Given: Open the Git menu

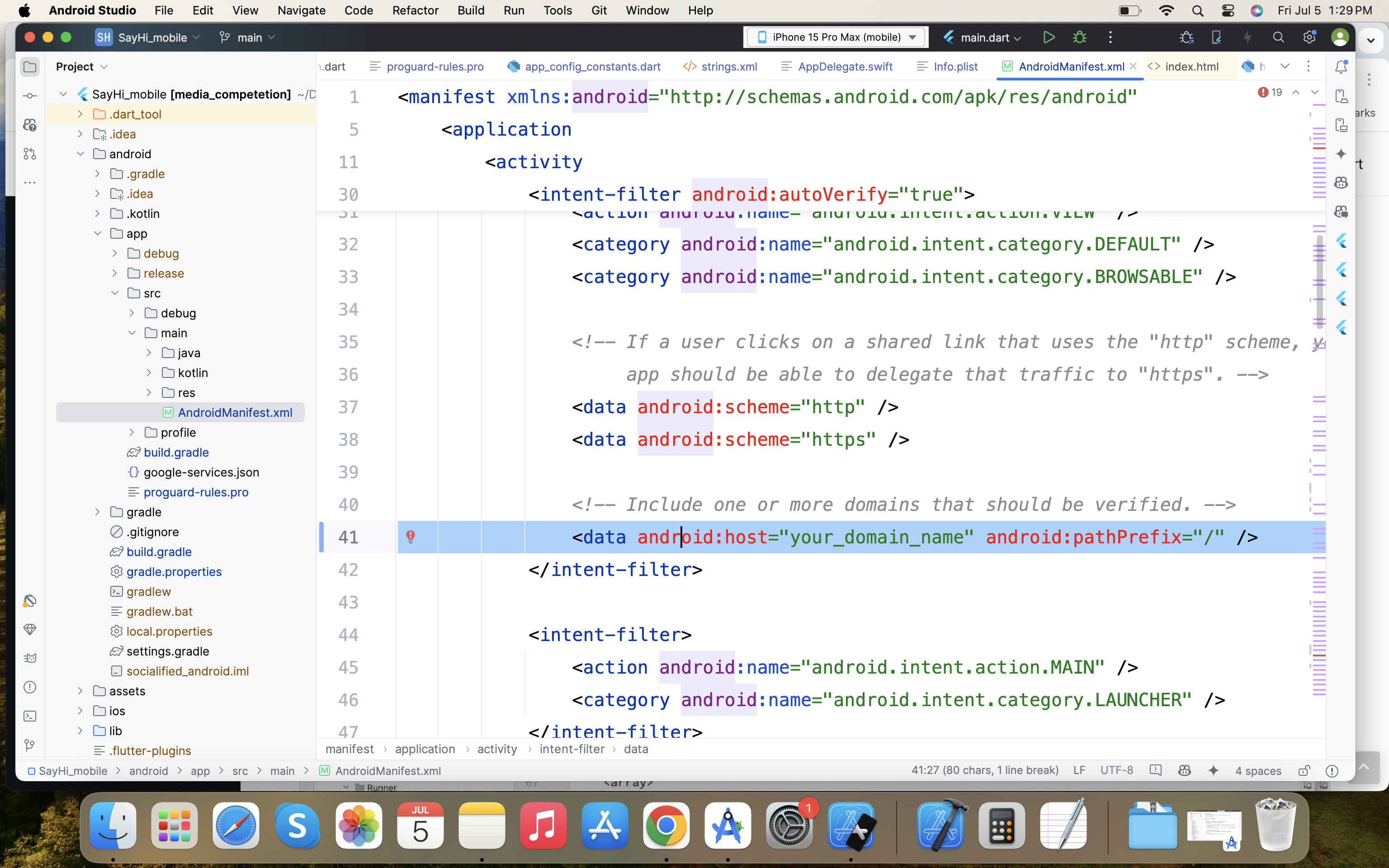Looking at the screenshot, I should pyautogui.click(x=599, y=10).
